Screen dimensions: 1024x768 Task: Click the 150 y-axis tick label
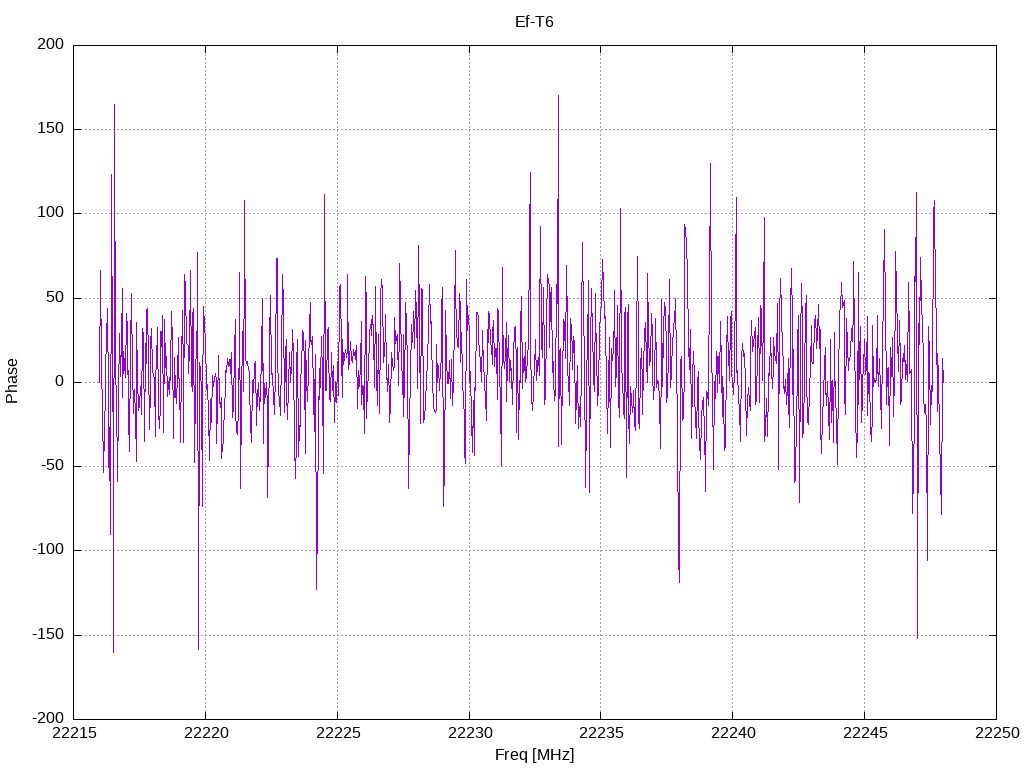(51, 129)
